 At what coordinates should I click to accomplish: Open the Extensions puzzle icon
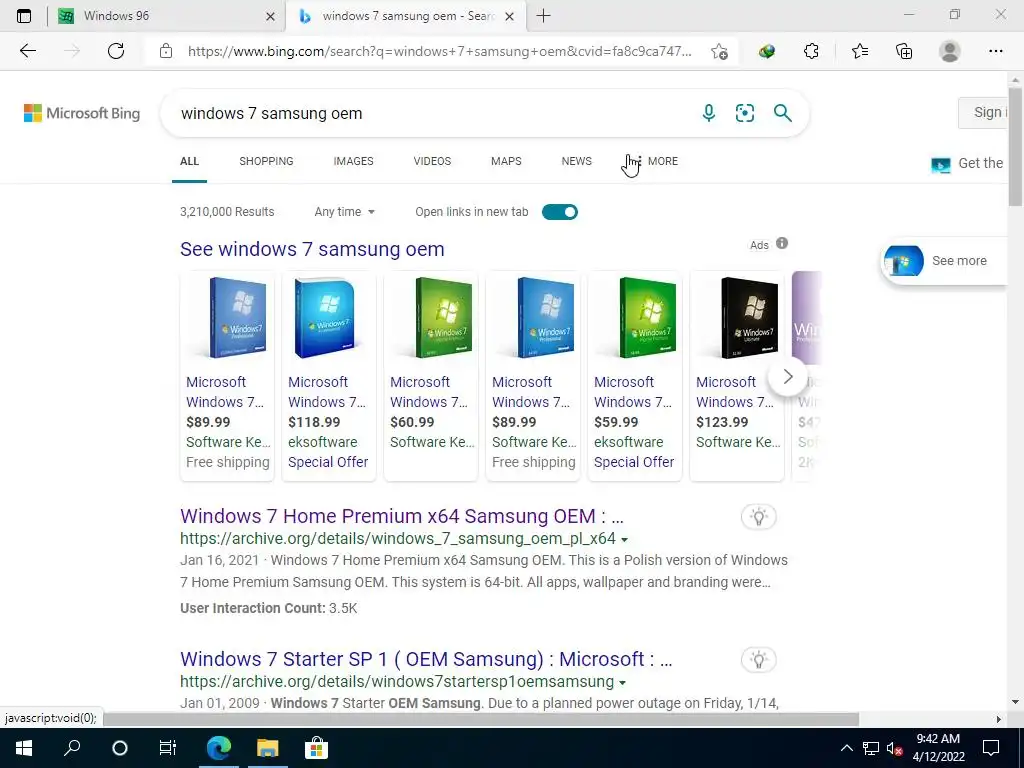coord(811,51)
